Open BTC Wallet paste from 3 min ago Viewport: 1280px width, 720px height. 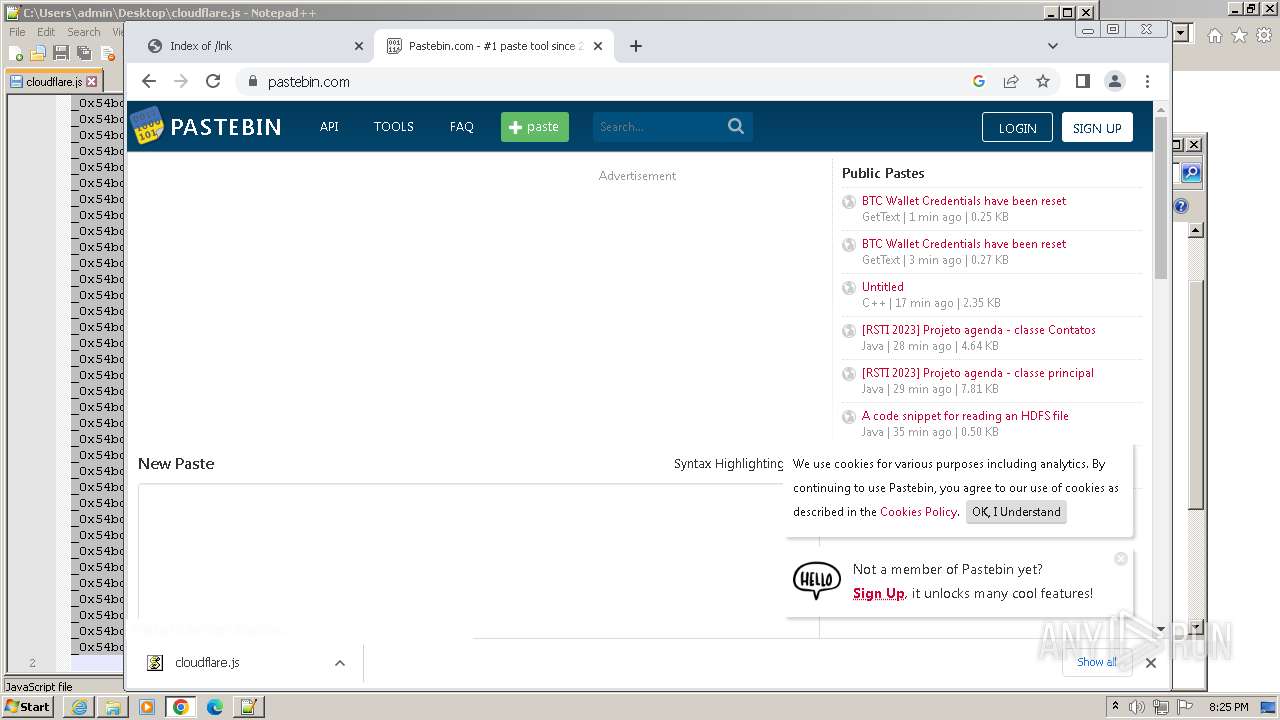(x=964, y=244)
